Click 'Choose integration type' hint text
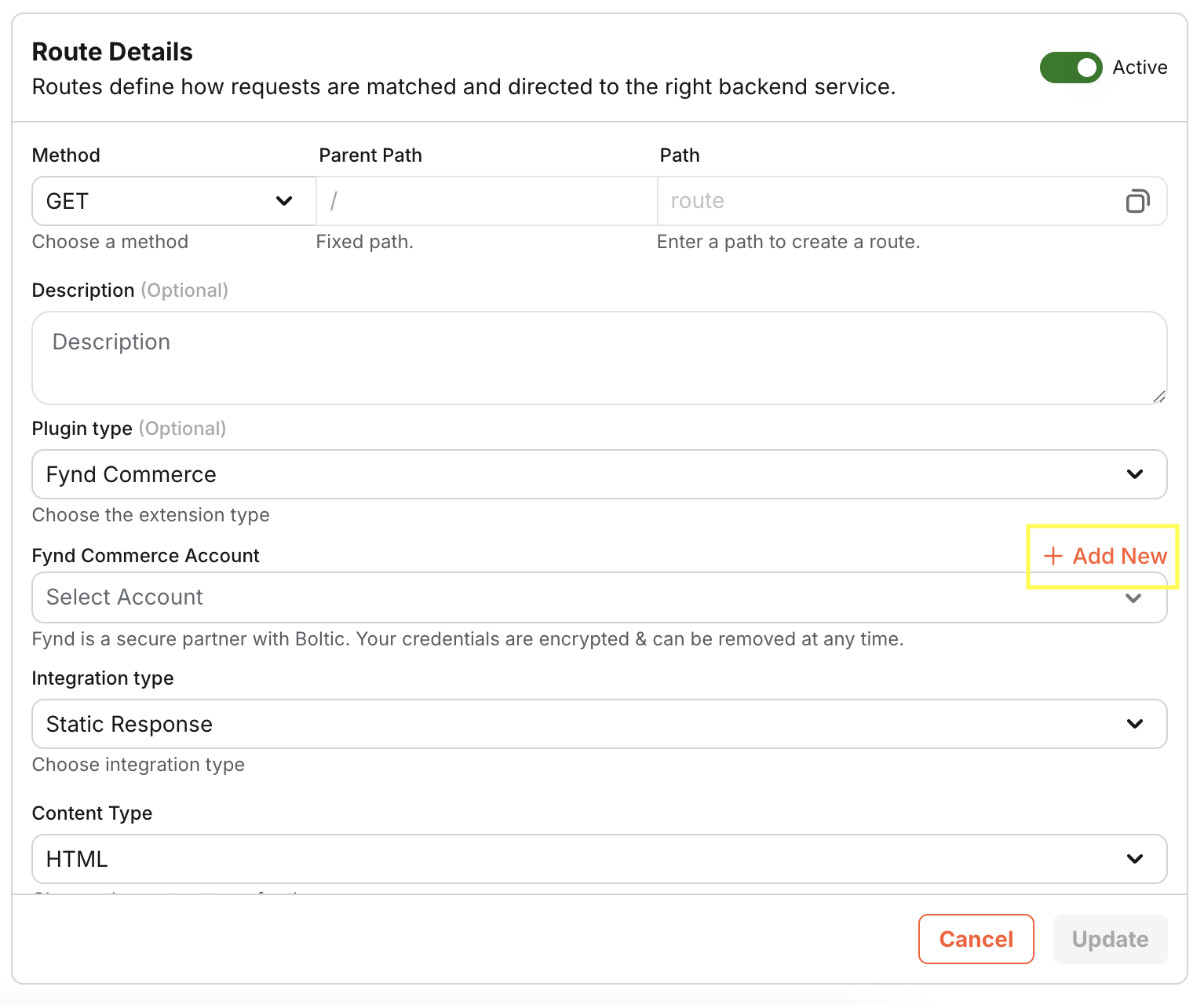Screen dimensions: 1204x1005 click(x=138, y=765)
